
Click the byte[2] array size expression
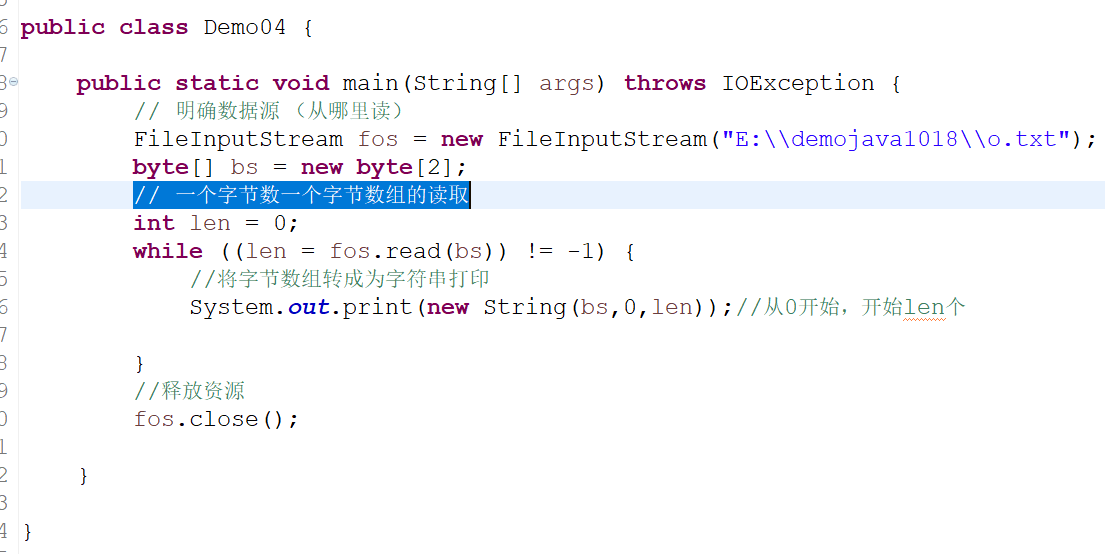pyautogui.click(x=405, y=168)
